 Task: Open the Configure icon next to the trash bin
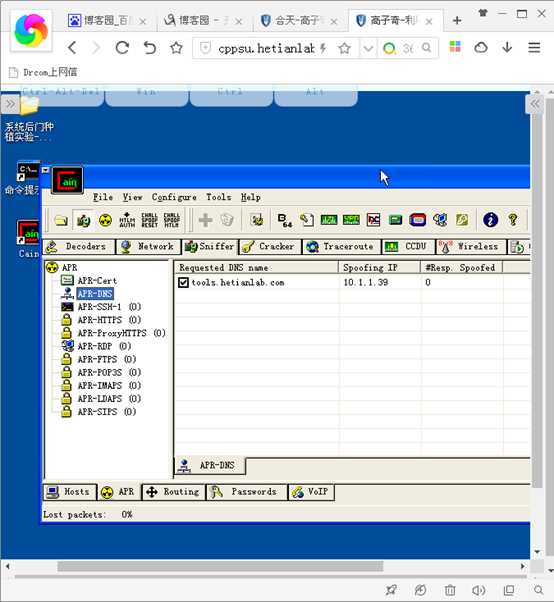(x=257, y=220)
